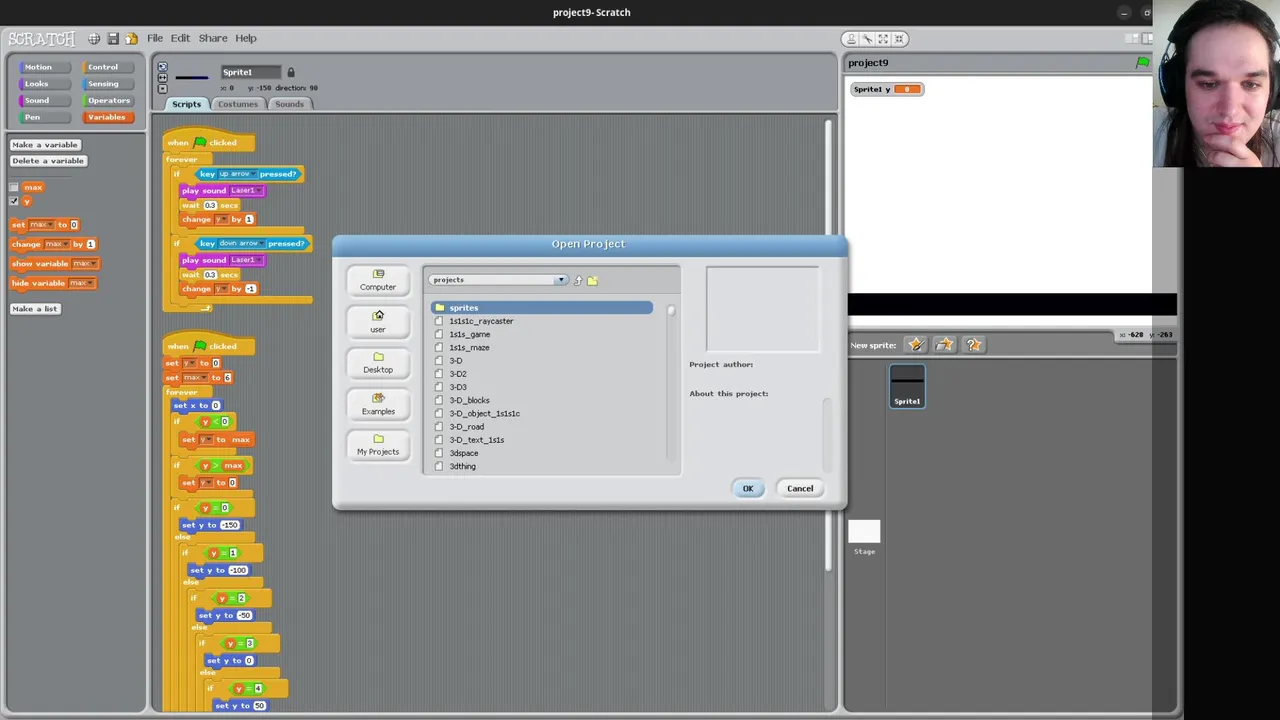Select the 1s1s_game project file
The width and height of the screenshot is (1280, 720).
[x=469, y=334]
